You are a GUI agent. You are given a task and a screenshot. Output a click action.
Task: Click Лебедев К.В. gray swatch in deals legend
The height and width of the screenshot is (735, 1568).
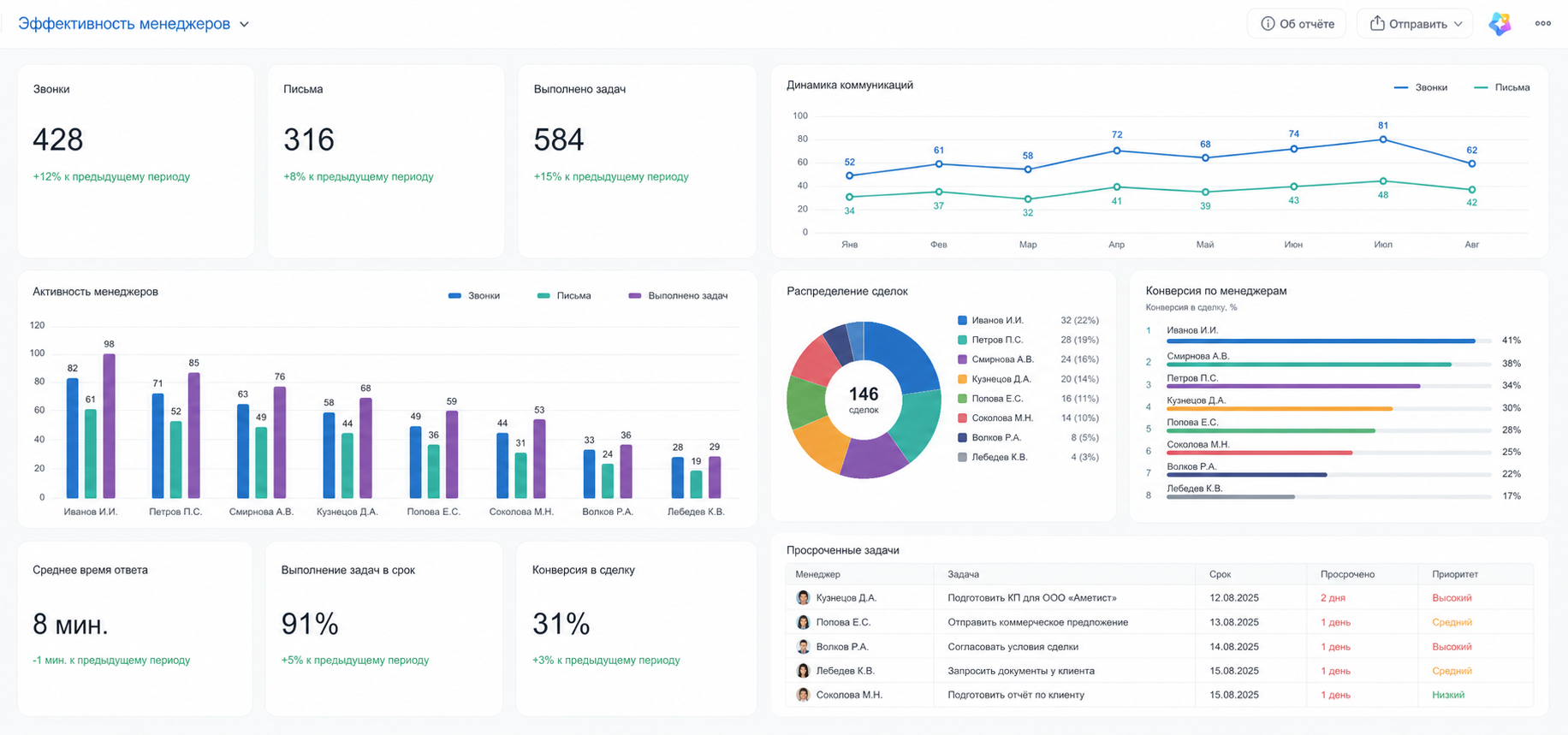(x=962, y=457)
